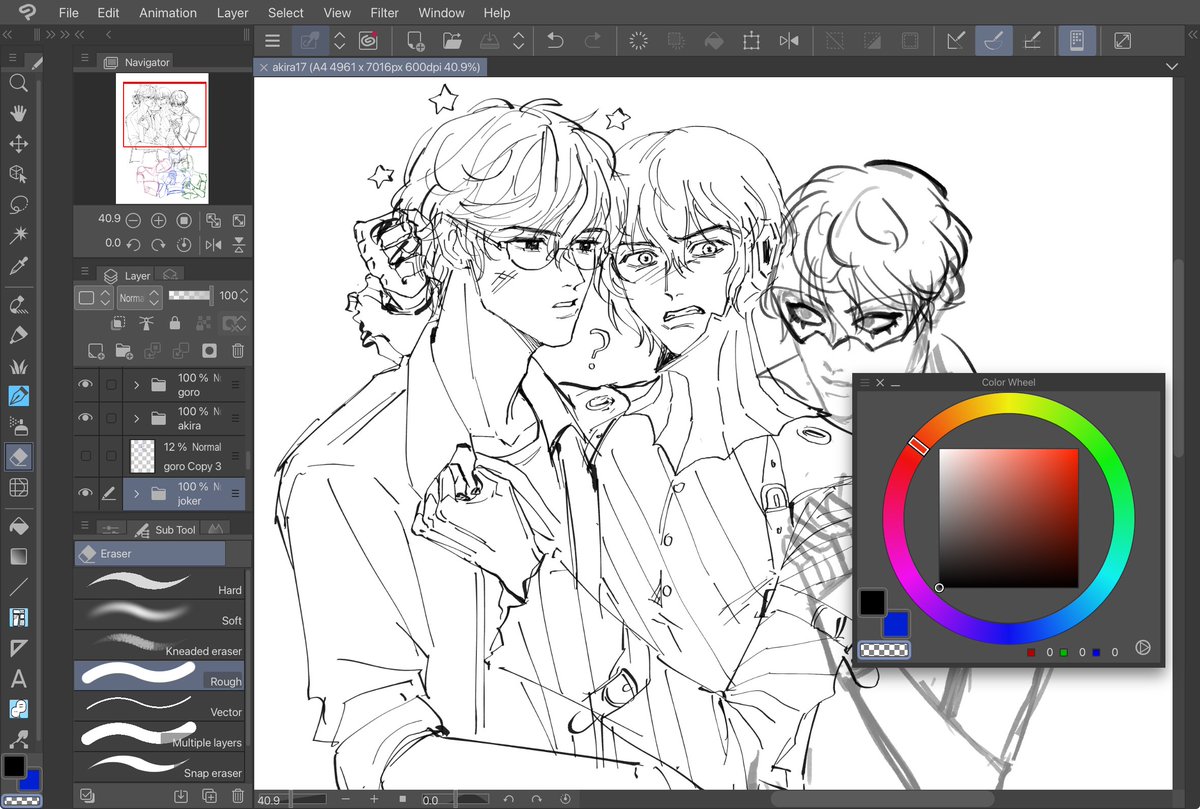Image resolution: width=1200 pixels, height=809 pixels.
Task: Select the Gradient tool
Action: [18, 556]
